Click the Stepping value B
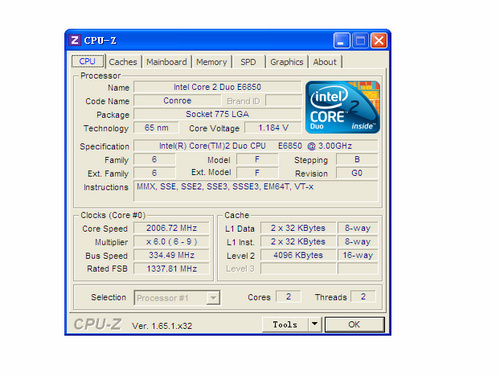The image size is (500, 375). pos(357,159)
